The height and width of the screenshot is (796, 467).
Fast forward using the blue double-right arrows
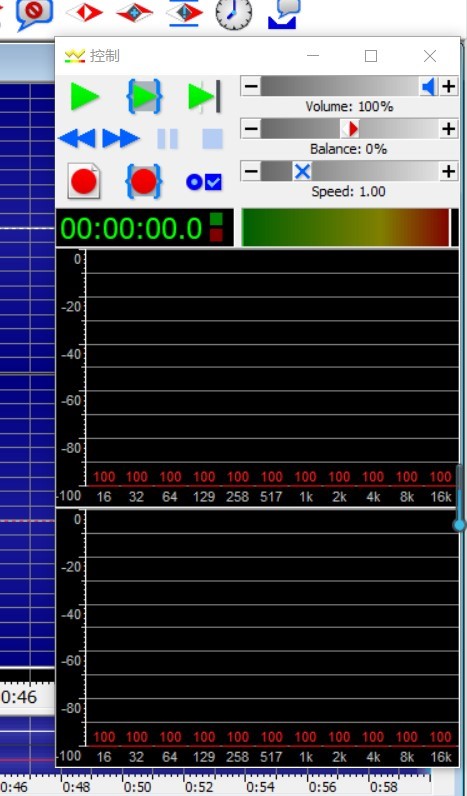tap(121, 138)
